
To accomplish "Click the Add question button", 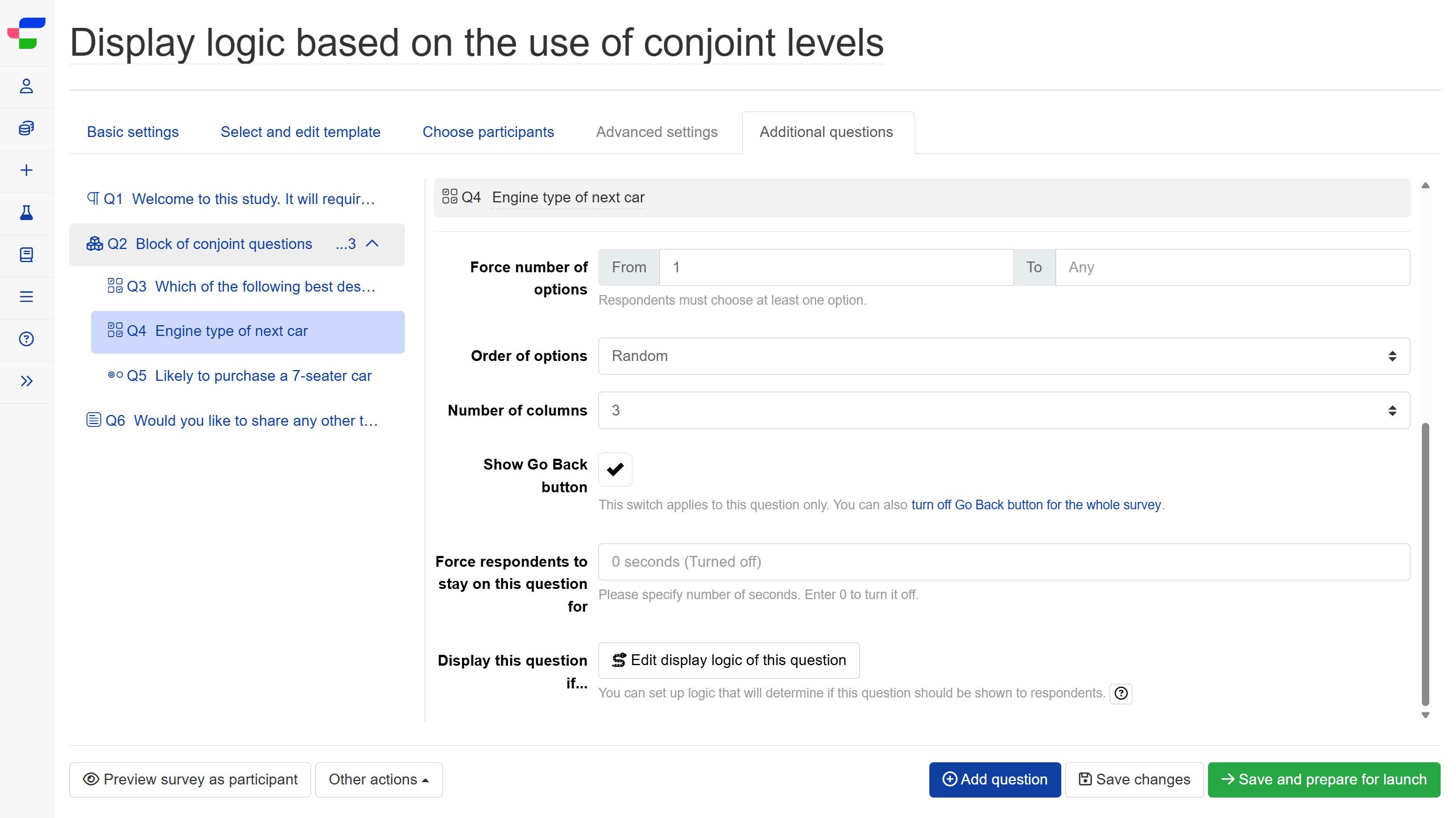I will (995, 779).
